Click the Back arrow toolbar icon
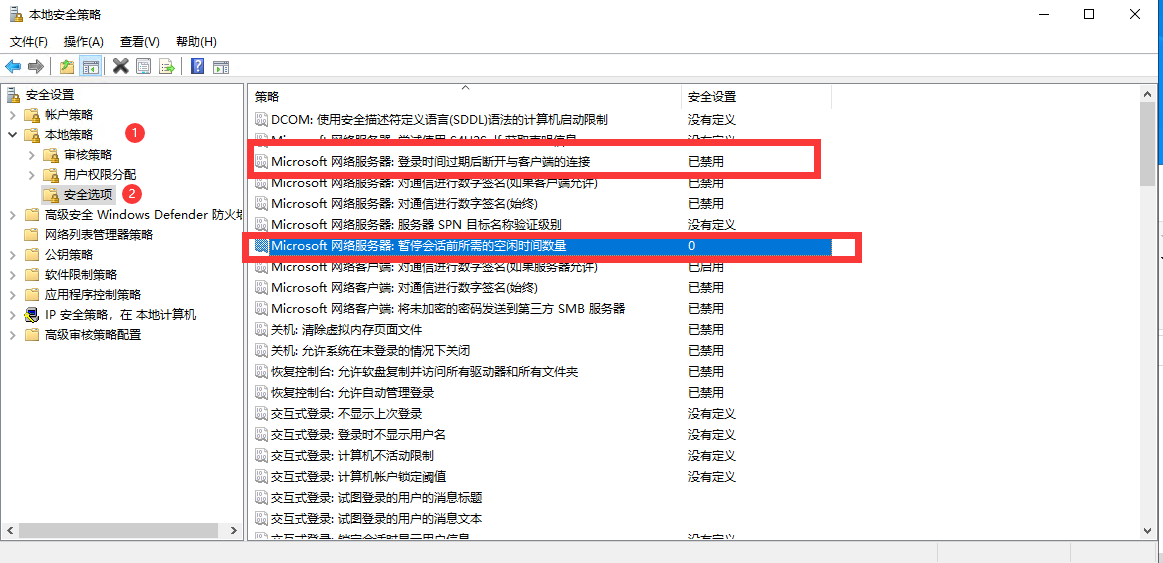1163x563 pixels. pos(13,66)
